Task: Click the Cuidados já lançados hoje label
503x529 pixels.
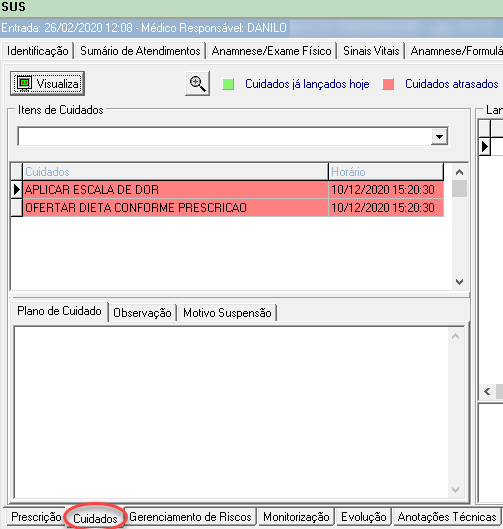Action: click(307, 84)
